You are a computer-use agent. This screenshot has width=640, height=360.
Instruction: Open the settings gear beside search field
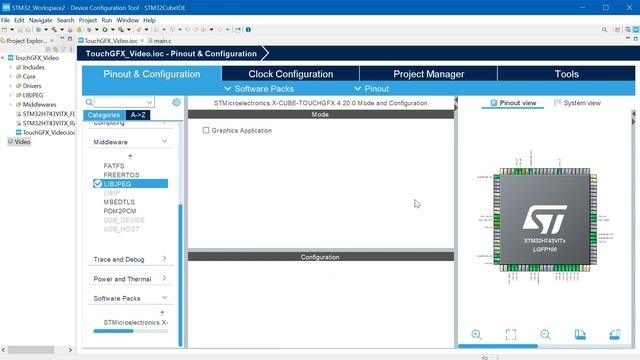click(176, 102)
